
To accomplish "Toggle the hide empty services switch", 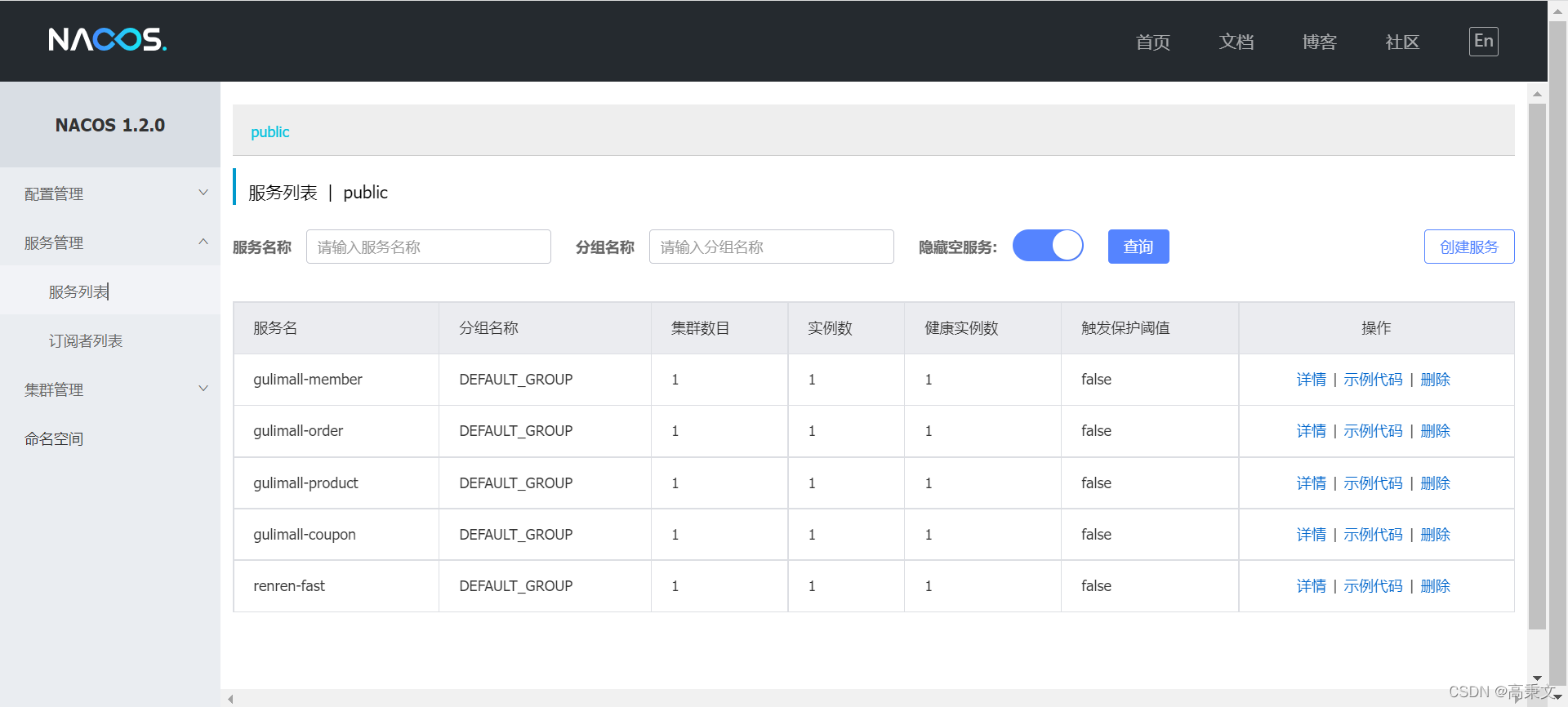I will [1048, 245].
